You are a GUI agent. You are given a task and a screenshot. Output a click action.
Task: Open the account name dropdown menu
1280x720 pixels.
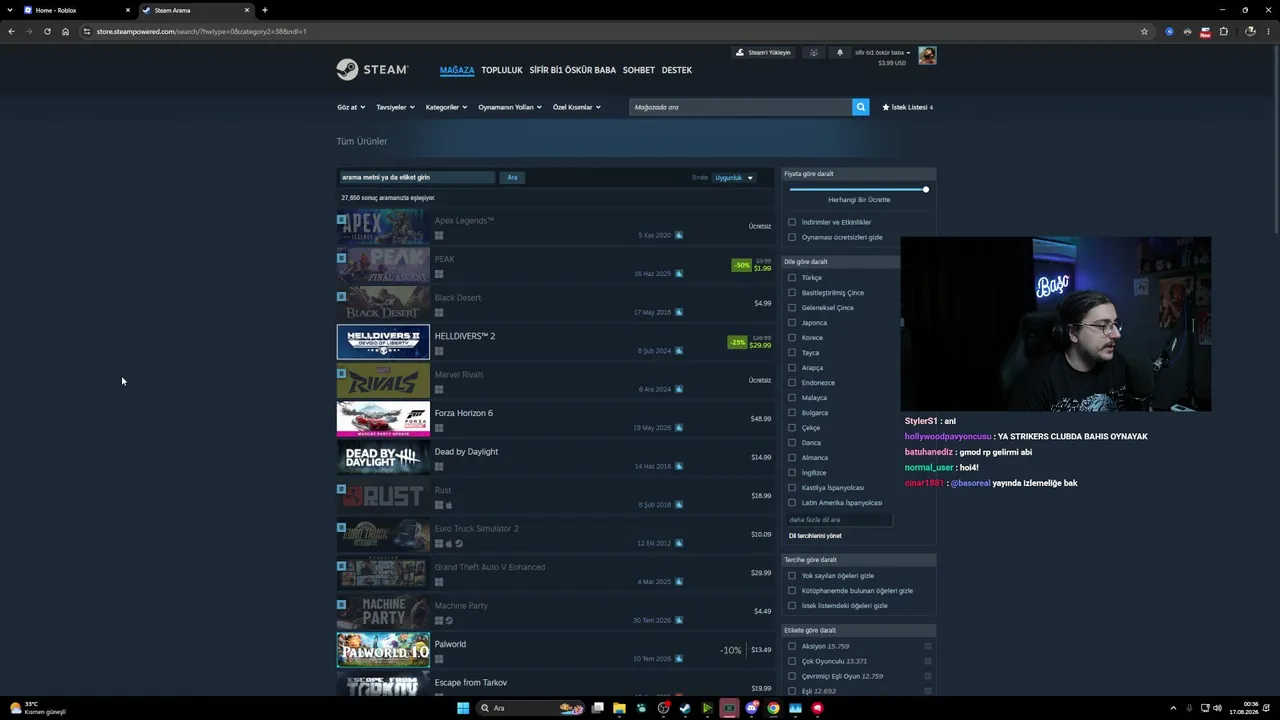click(x=882, y=52)
